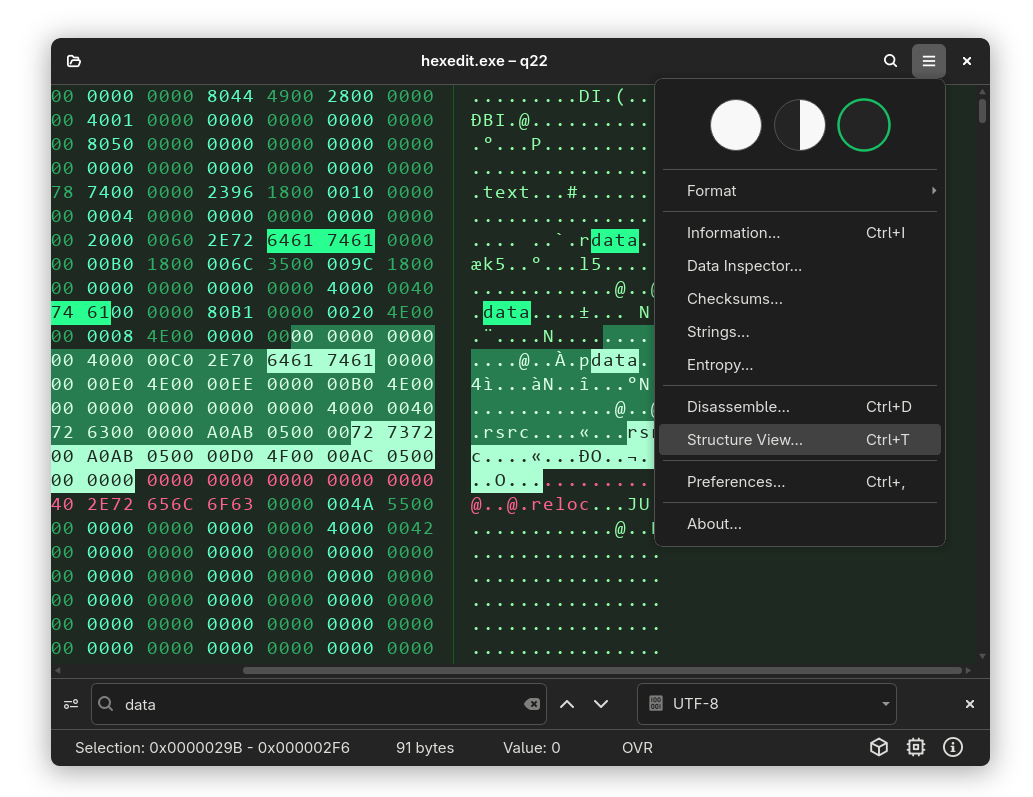The width and height of the screenshot is (1033, 797).
Task: Click the '@..@.reloc...JU' ASCII row
Action: pyautogui.click(x=561, y=505)
